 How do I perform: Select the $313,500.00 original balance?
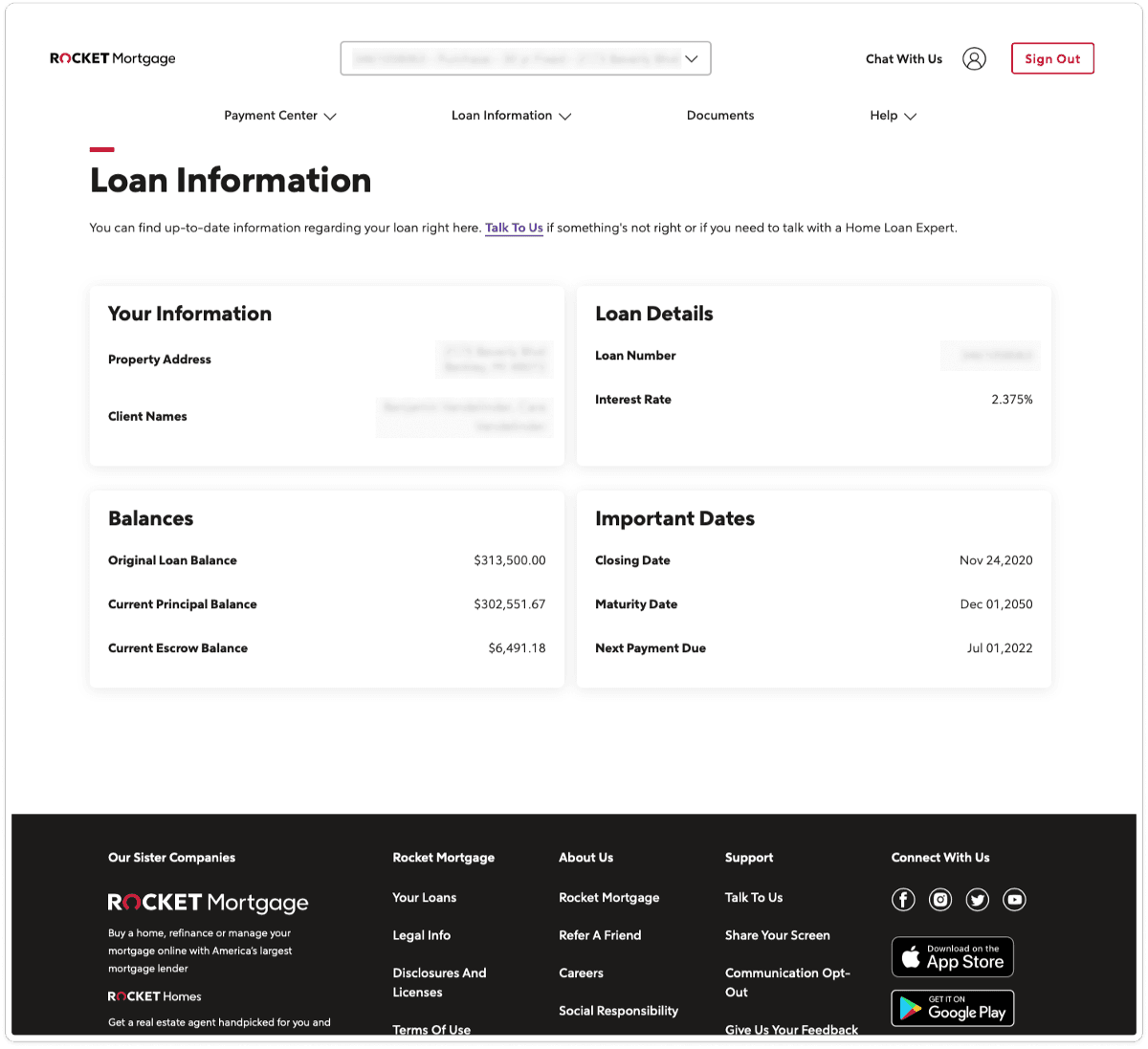click(510, 560)
